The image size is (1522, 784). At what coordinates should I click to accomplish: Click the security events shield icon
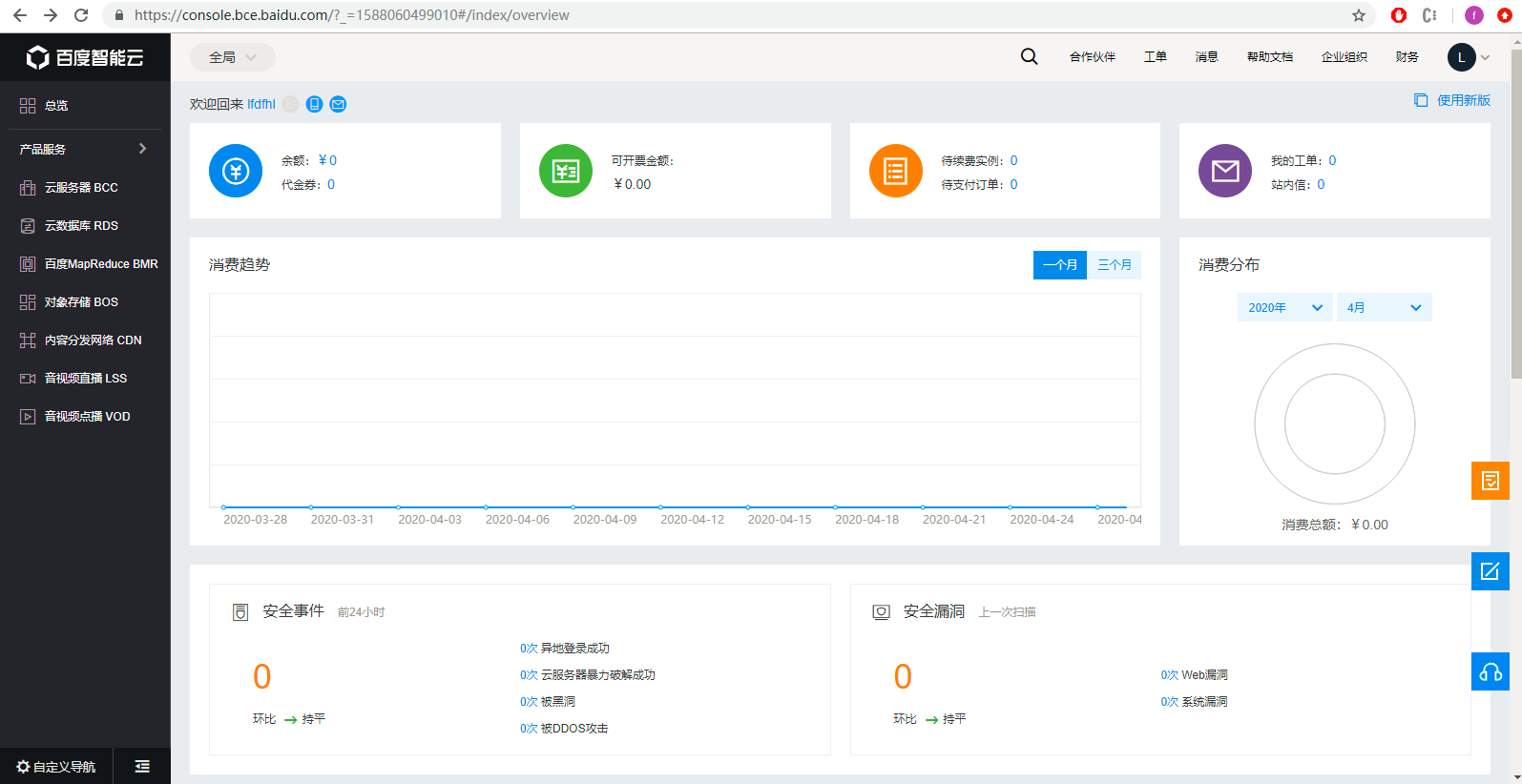[240, 612]
